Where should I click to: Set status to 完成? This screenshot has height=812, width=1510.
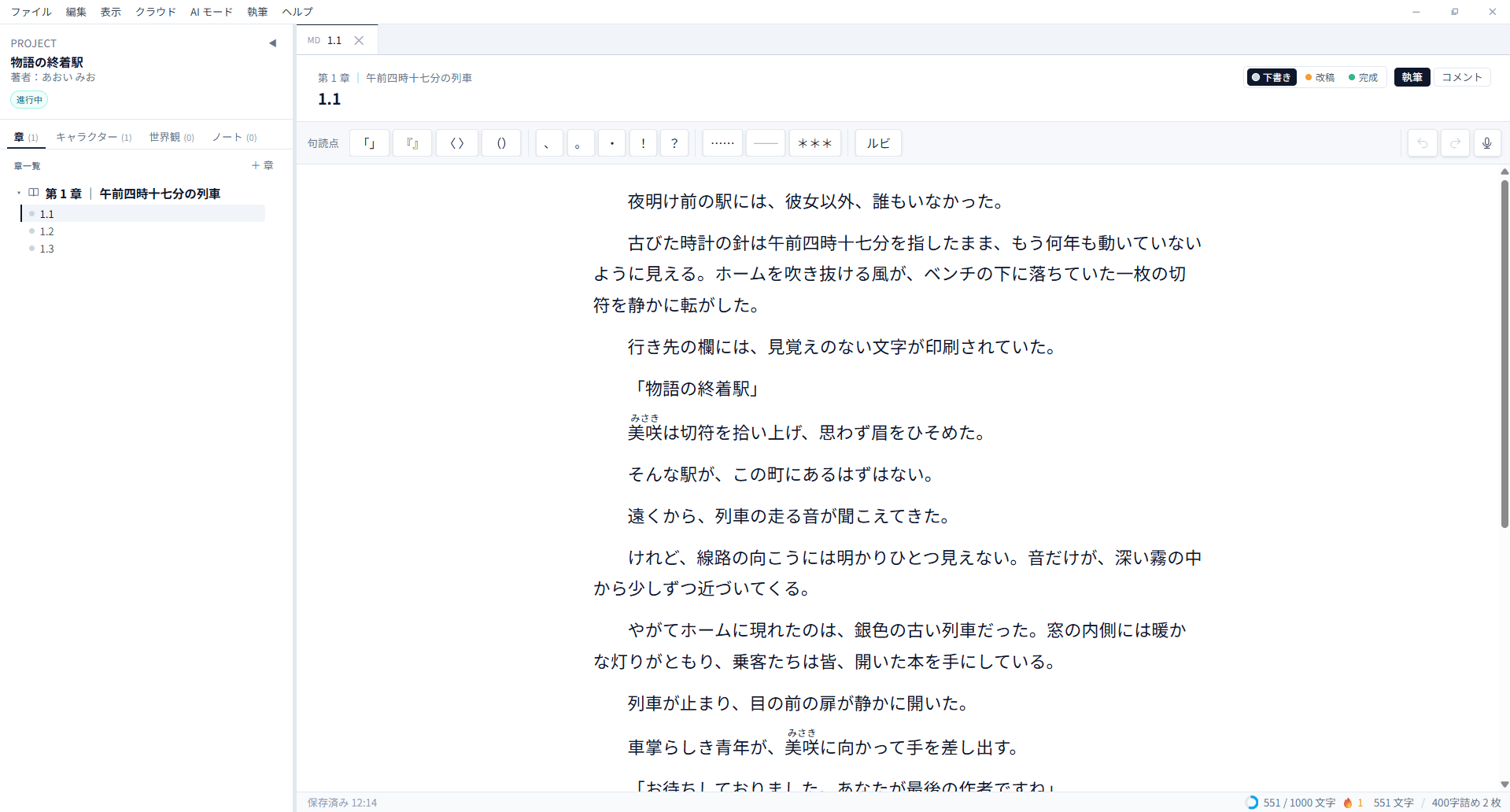[x=1364, y=77]
